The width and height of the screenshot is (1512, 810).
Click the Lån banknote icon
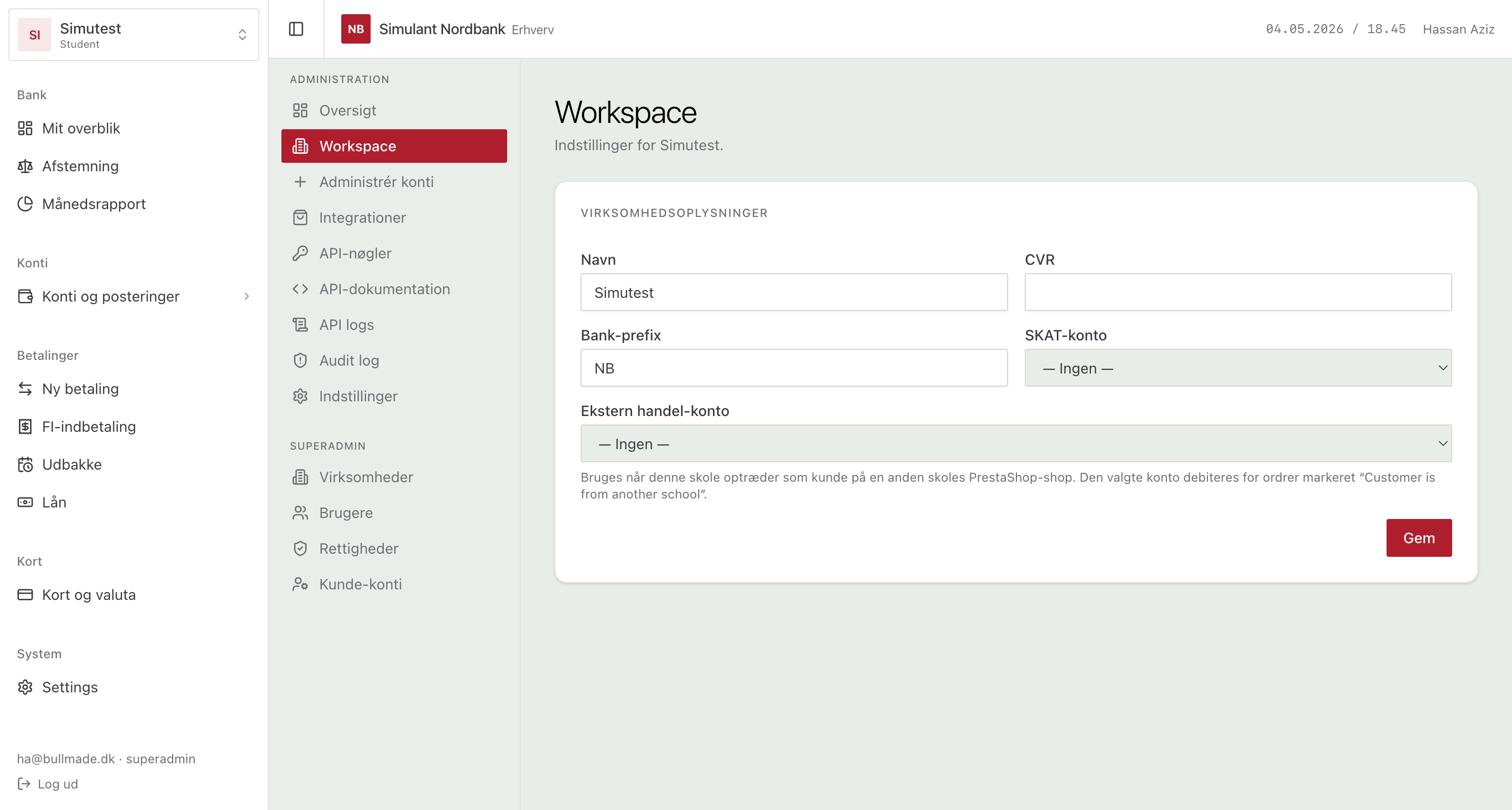25,502
